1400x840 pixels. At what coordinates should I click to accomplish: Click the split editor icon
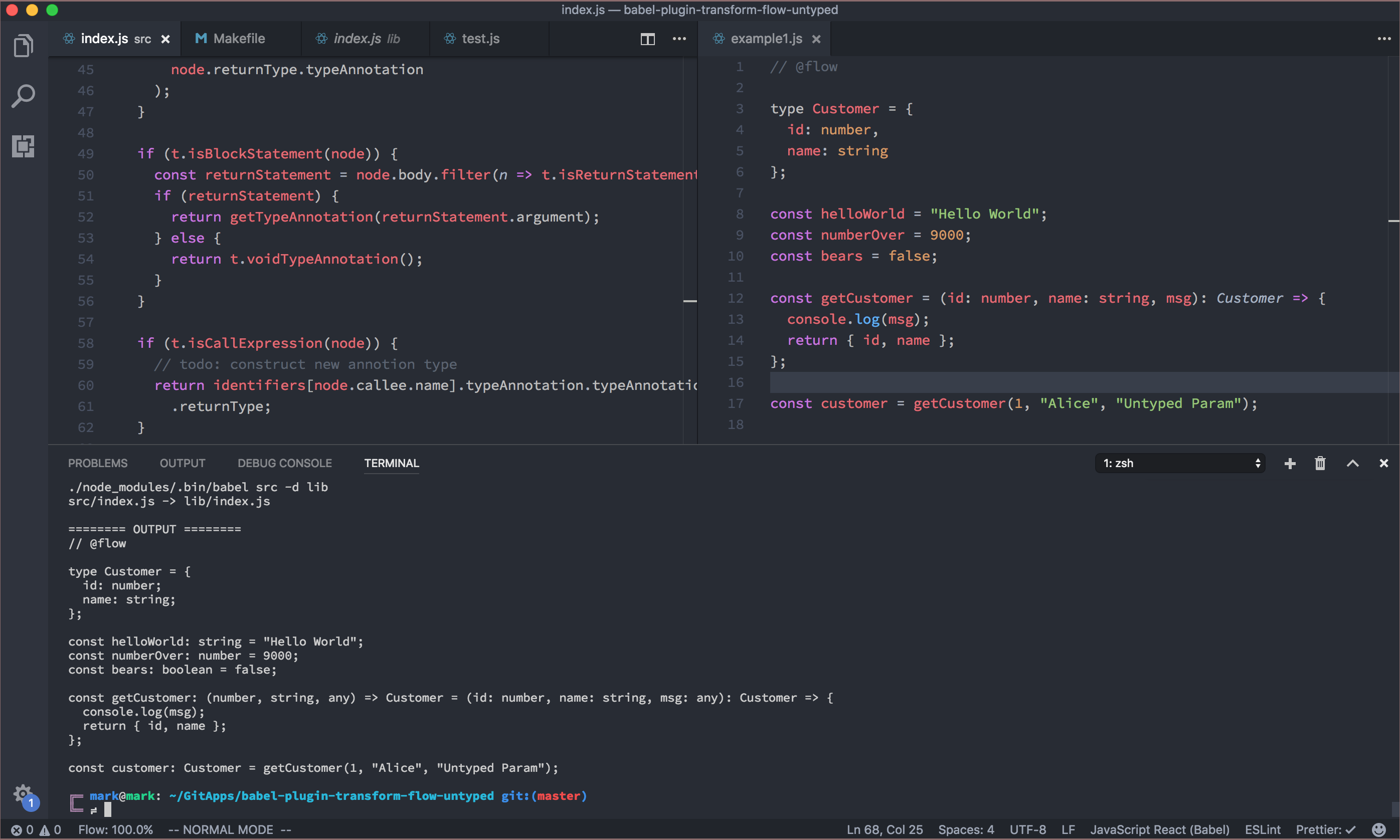pos(647,39)
